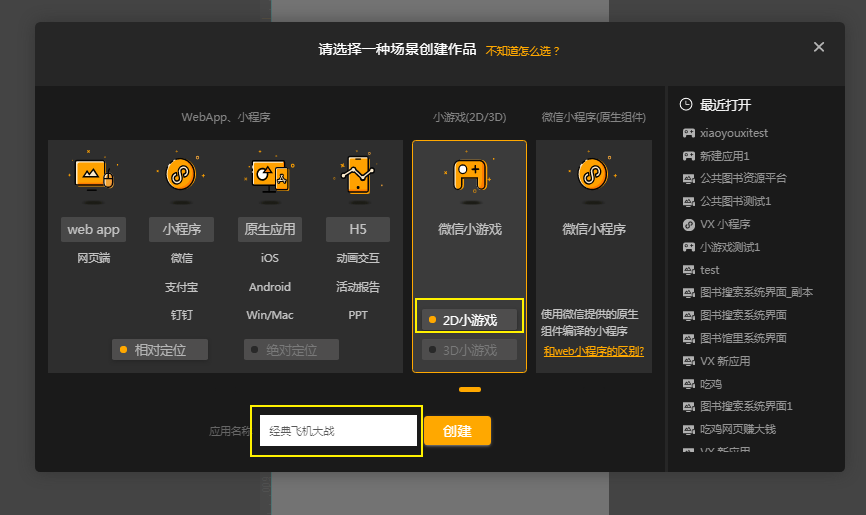Viewport: 866px width, 515px height.
Task: Click the 创建 button
Action: point(457,430)
